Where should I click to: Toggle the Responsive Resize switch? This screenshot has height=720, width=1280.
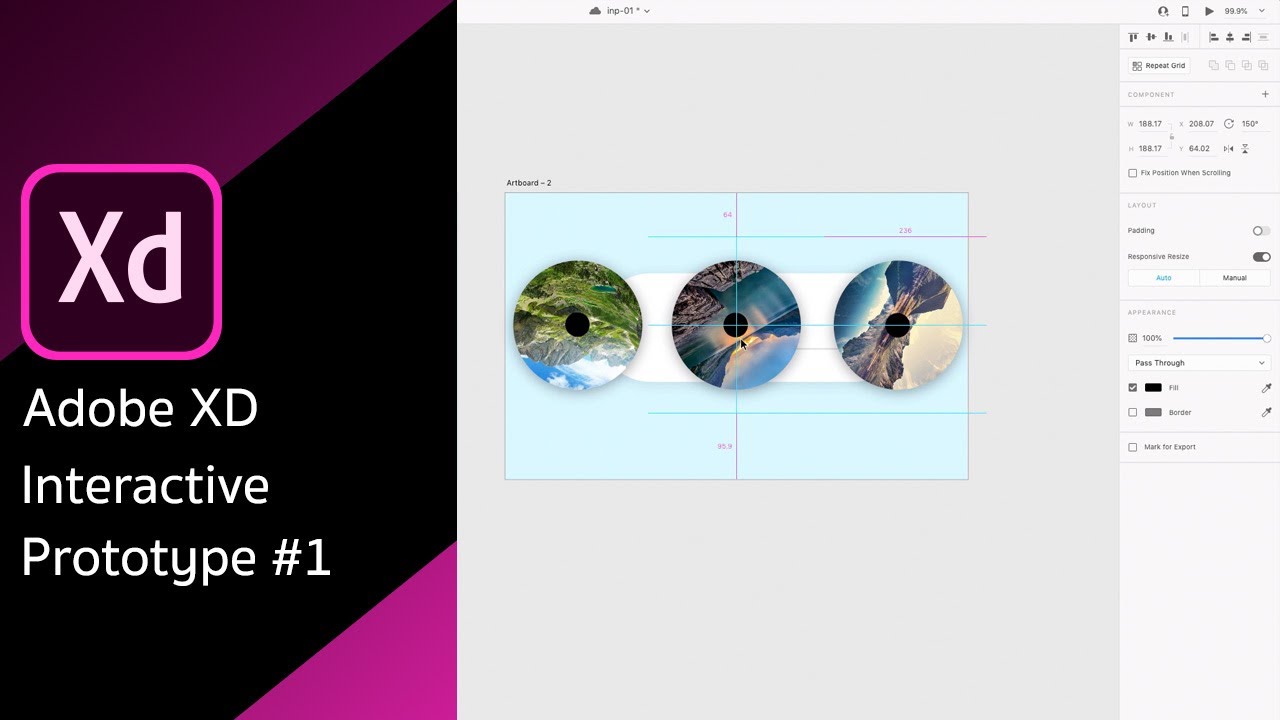point(1261,257)
